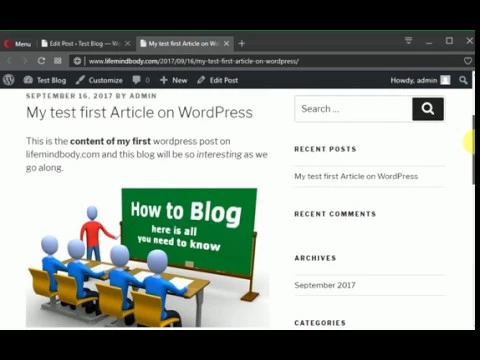Screen dimensions: 480x360
Task: Click the Recent Comments heading
Action: (335, 214)
